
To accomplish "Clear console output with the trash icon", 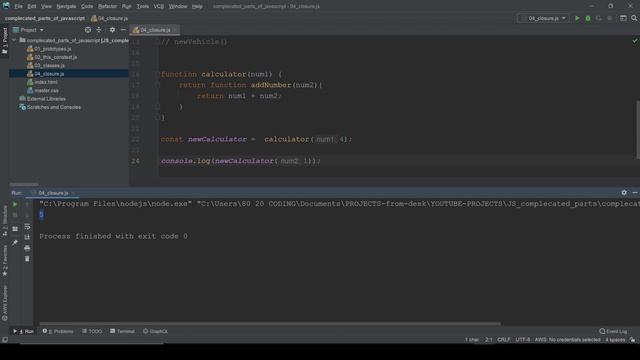I will 27,259.
